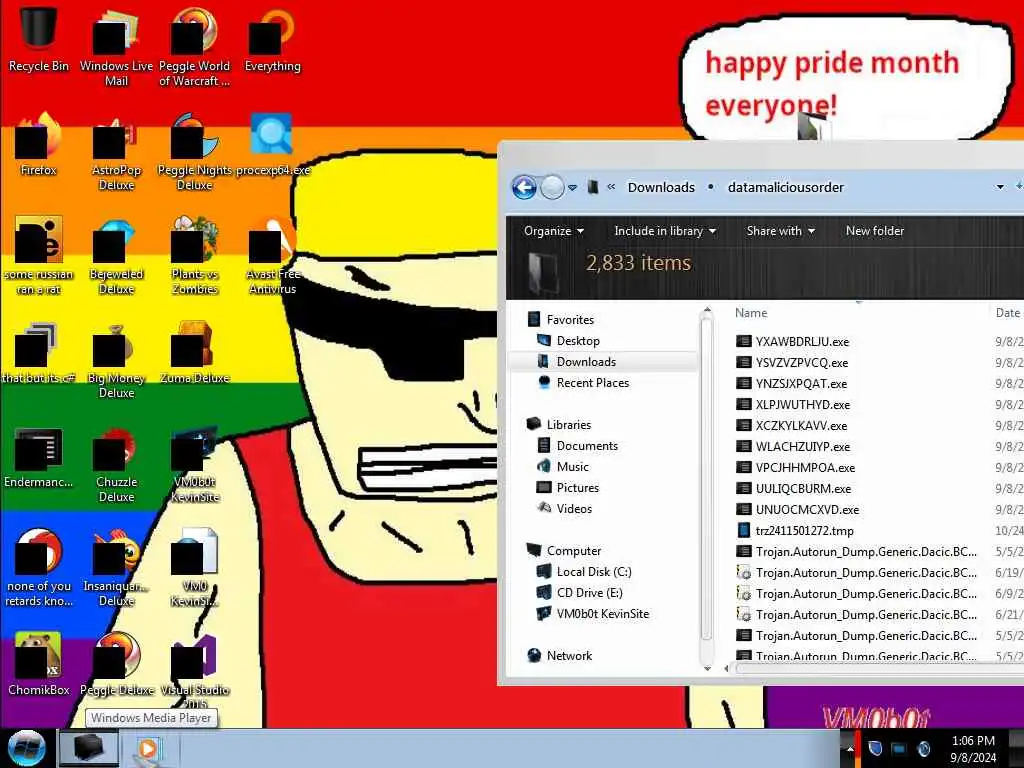Open the Organize dropdown menu
The width and height of the screenshot is (1024, 768).
[554, 231]
